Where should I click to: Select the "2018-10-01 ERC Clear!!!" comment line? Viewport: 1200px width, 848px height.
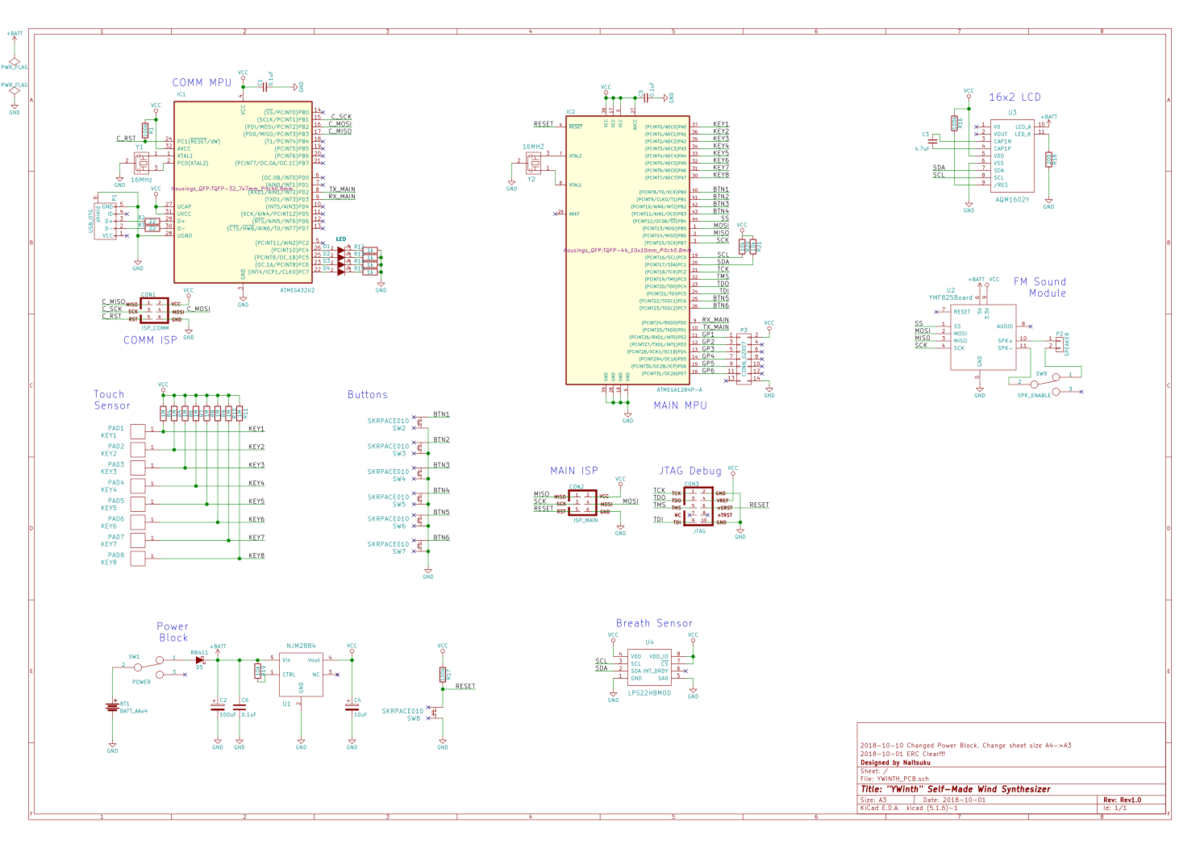[905, 755]
